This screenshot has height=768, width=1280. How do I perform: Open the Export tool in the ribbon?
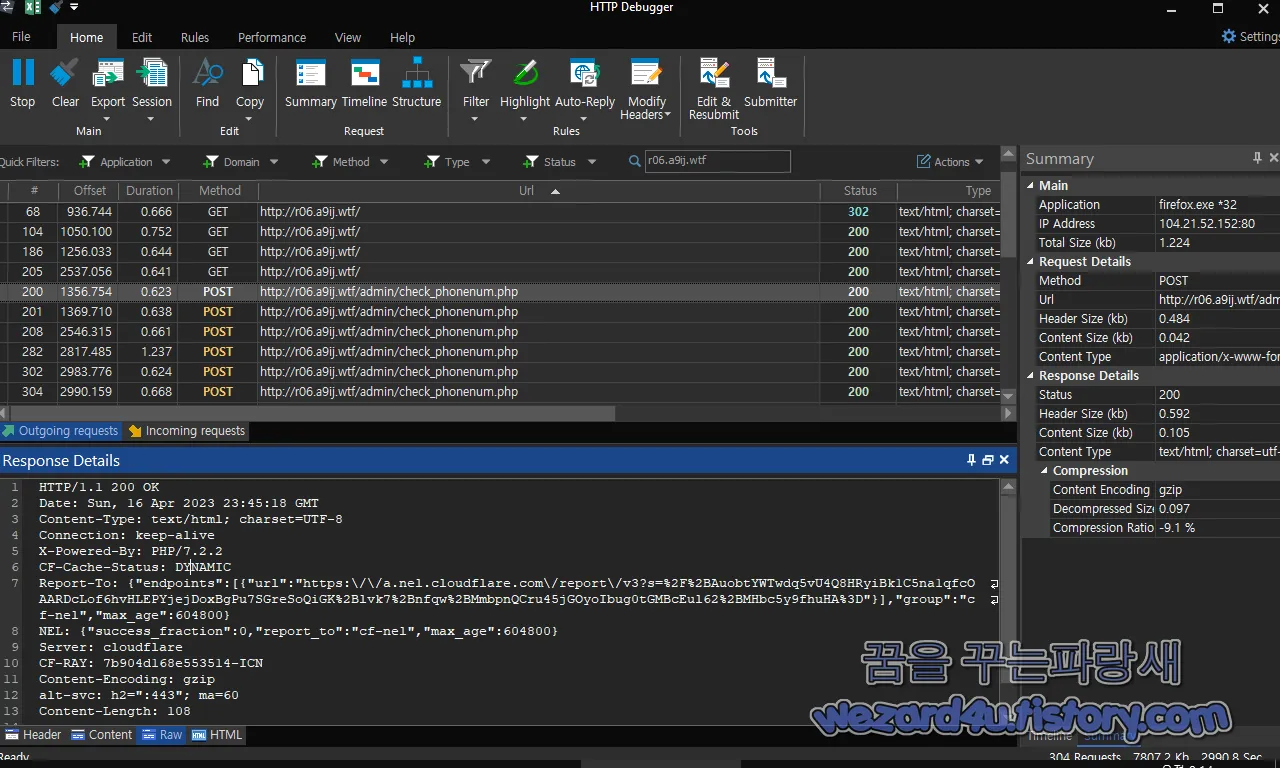(x=108, y=90)
